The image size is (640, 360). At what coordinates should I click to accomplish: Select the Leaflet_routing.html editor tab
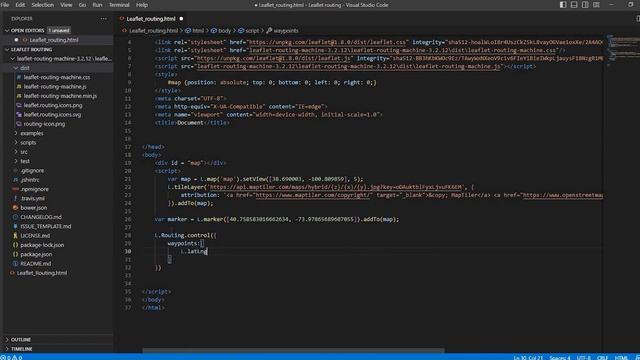(151, 19)
